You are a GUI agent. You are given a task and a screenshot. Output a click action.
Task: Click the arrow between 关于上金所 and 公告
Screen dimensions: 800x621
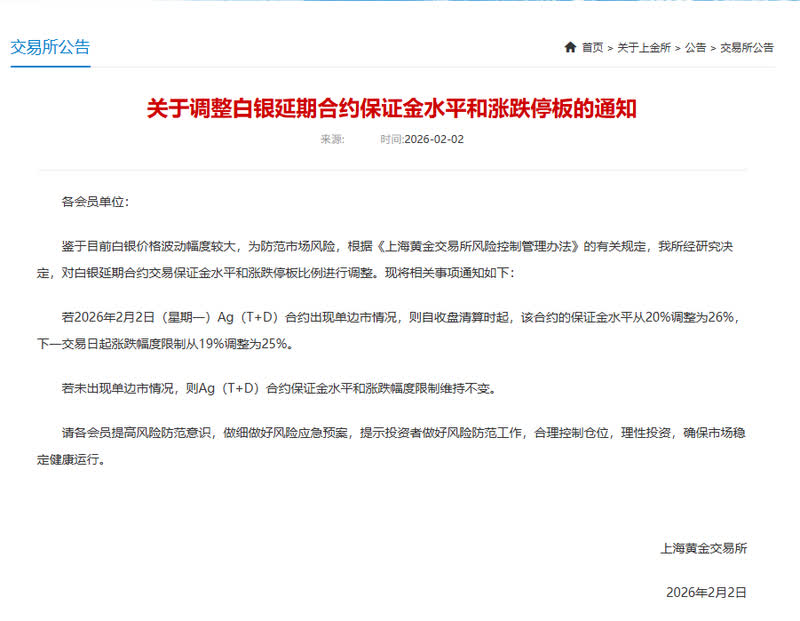tap(678, 48)
